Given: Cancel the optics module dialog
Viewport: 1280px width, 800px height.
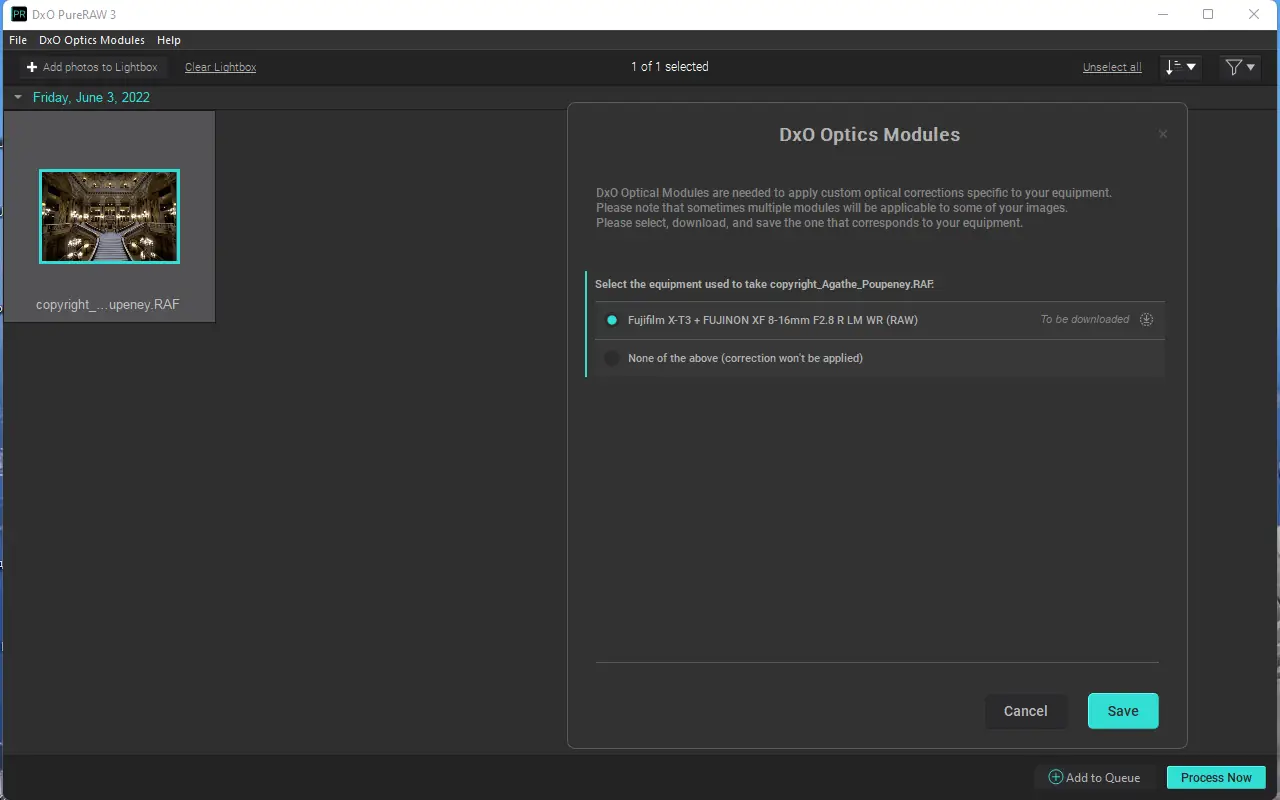Looking at the screenshot, I should (x=1025, y=711).
